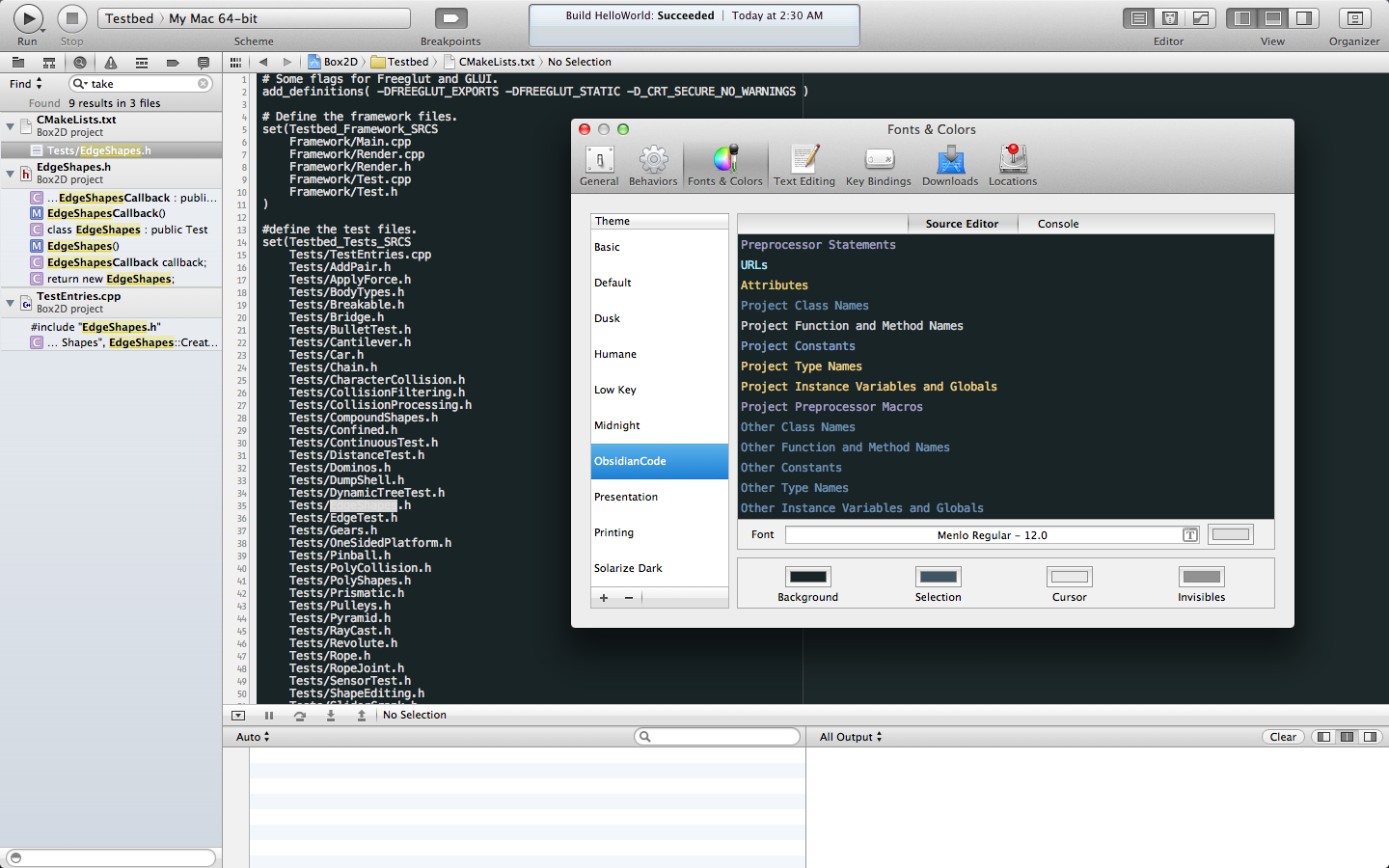Select result 'class EdgeShapes : public Test'
1389x868 pixels.
pyautogui.click(x=111, y=230)
